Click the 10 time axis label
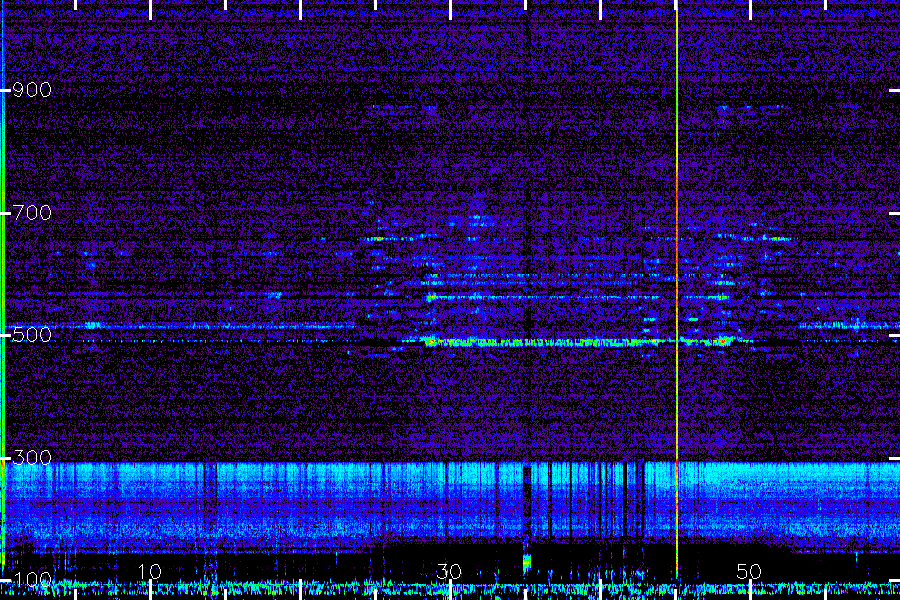The height and width of the screenshot is (600, 900). pos(149,571)
